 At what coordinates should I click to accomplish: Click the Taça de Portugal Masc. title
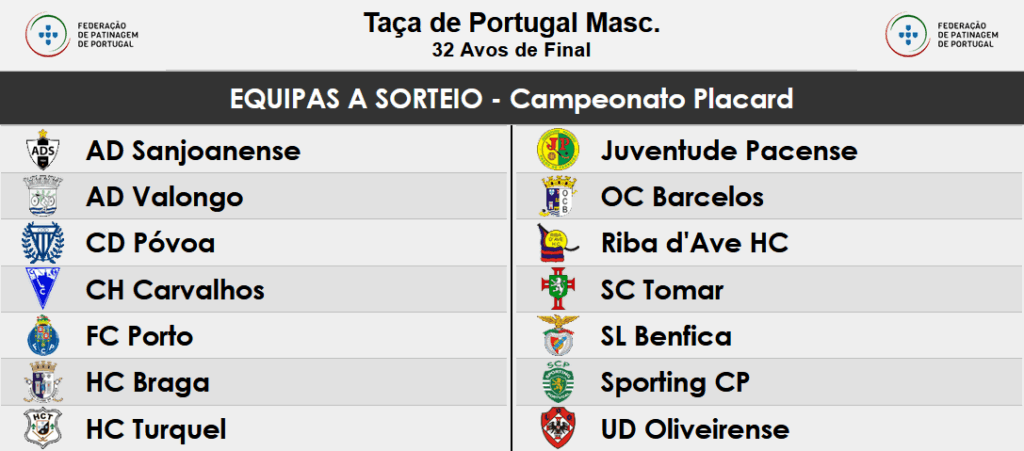pos(512,24)
